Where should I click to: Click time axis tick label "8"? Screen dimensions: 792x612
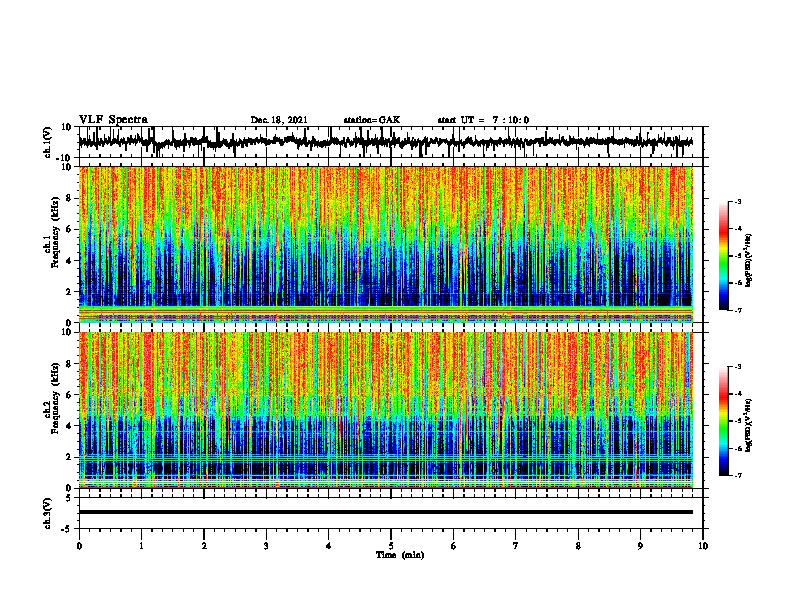tap(578, 546)
